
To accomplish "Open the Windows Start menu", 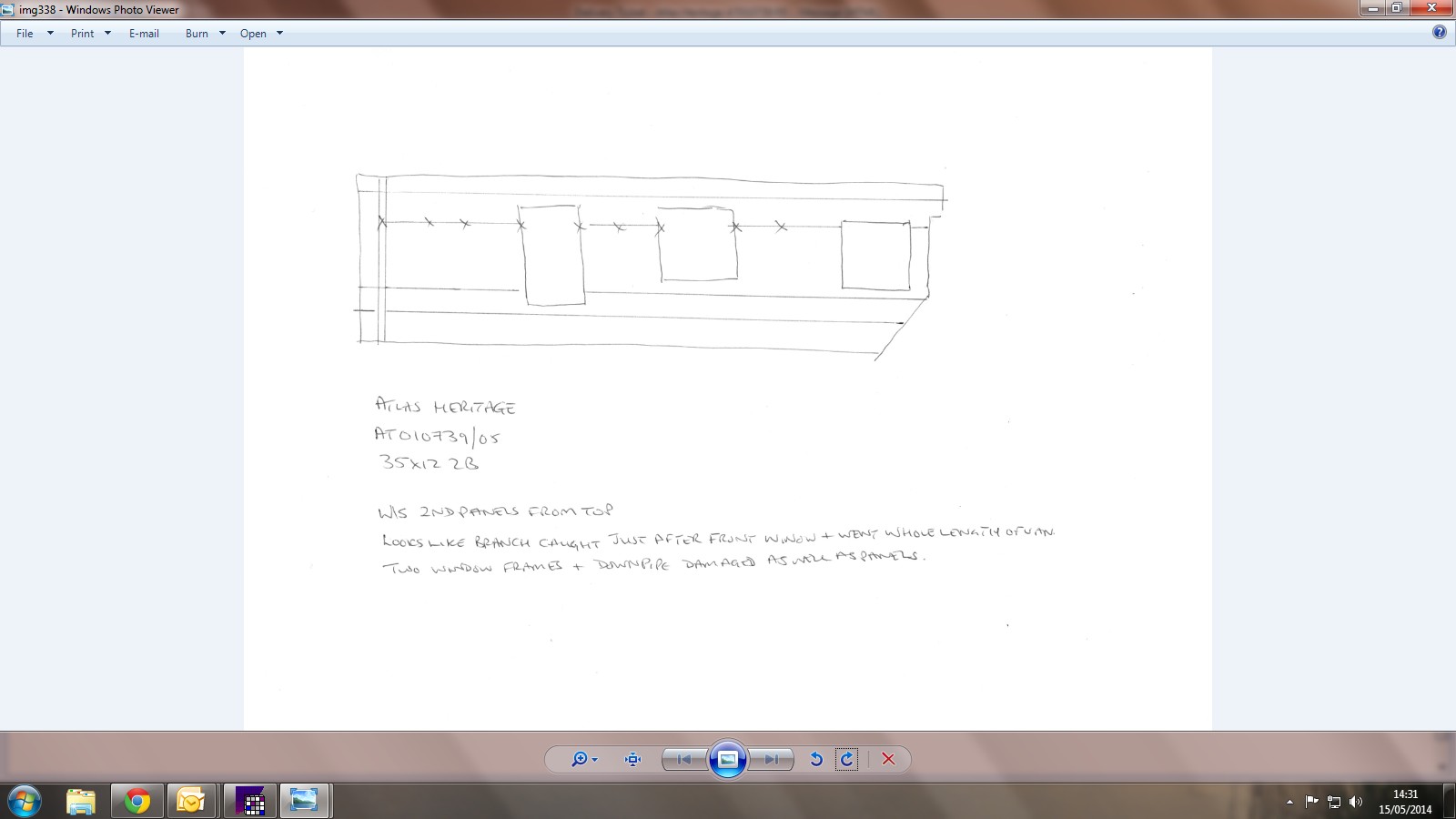I will click(x=24, y=802).
